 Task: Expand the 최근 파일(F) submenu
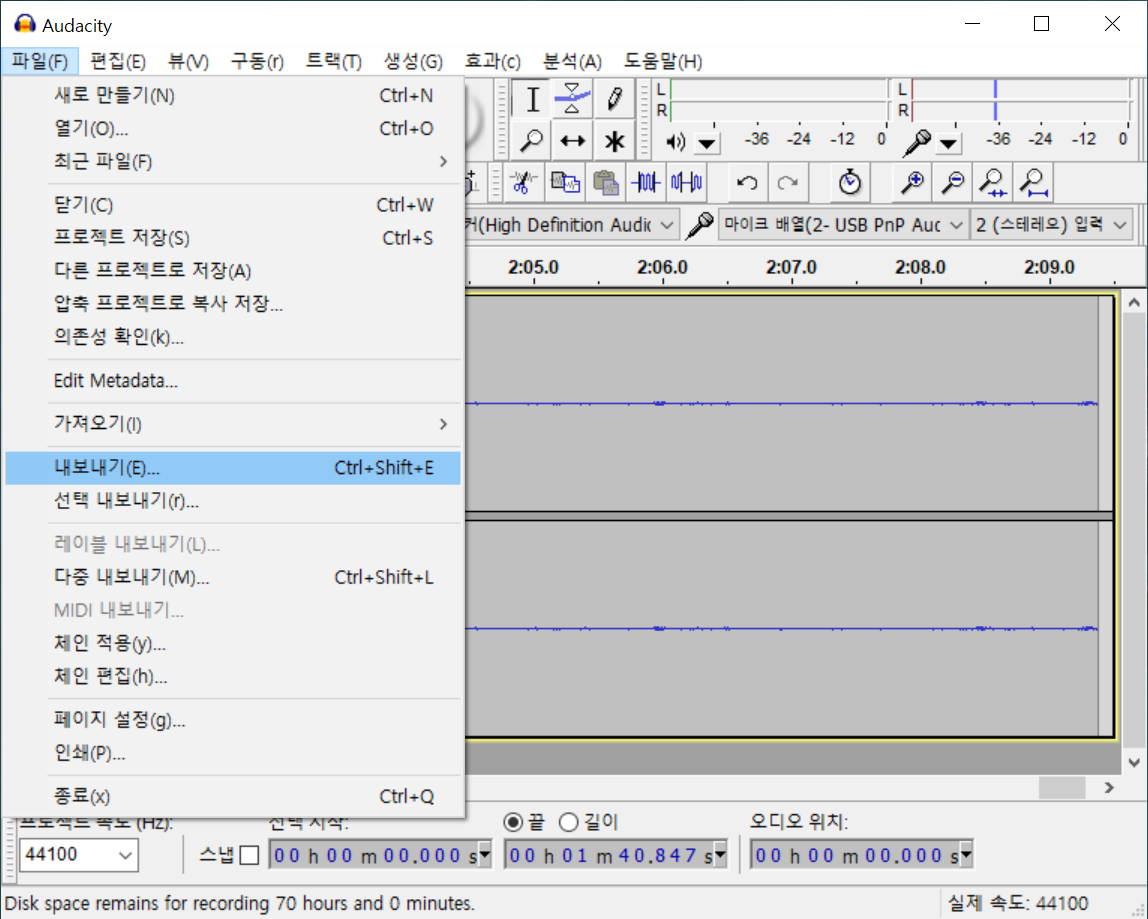click(233, 161)
